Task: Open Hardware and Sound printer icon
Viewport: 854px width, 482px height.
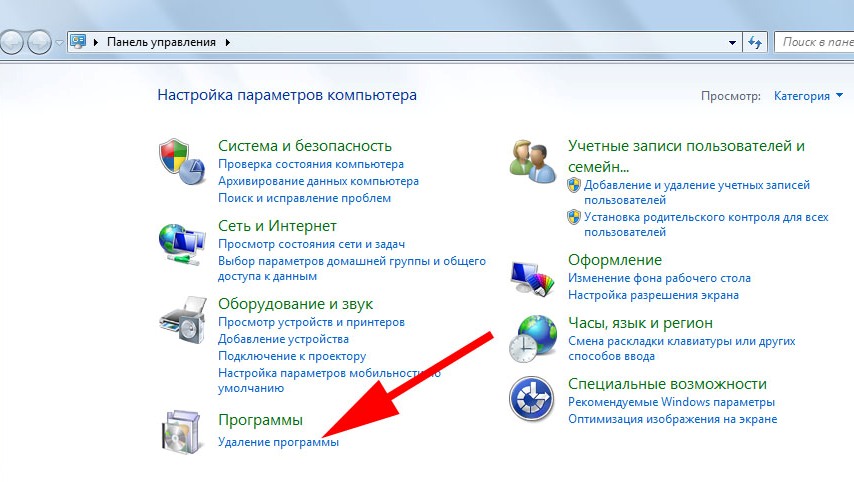Action: 183,320
